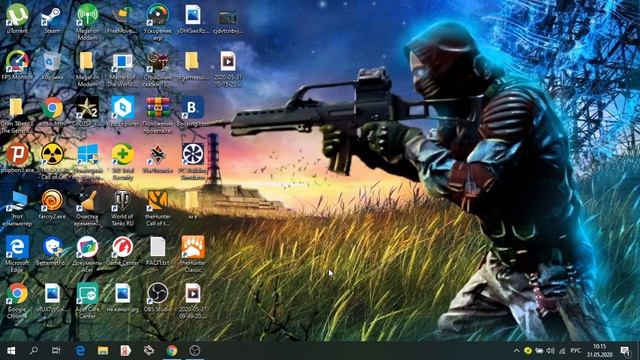This screenshot has width=640, height=360.
Task: Select the 2020-05-31 09-49 video file
Action: tap(193, 294)
